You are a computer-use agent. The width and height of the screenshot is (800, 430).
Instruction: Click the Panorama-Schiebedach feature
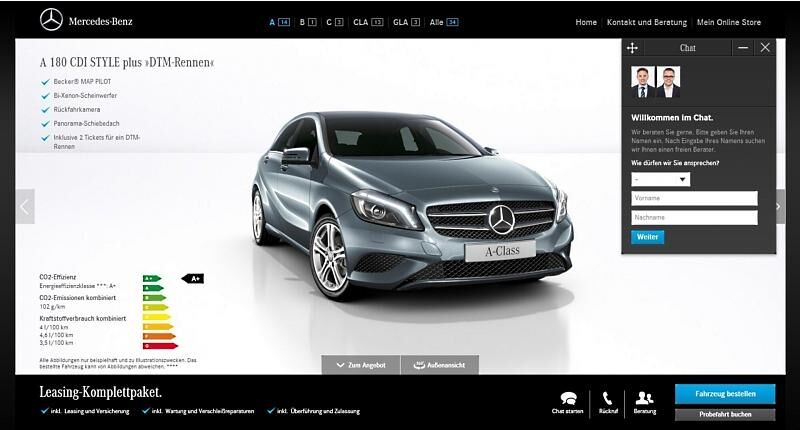81,123
